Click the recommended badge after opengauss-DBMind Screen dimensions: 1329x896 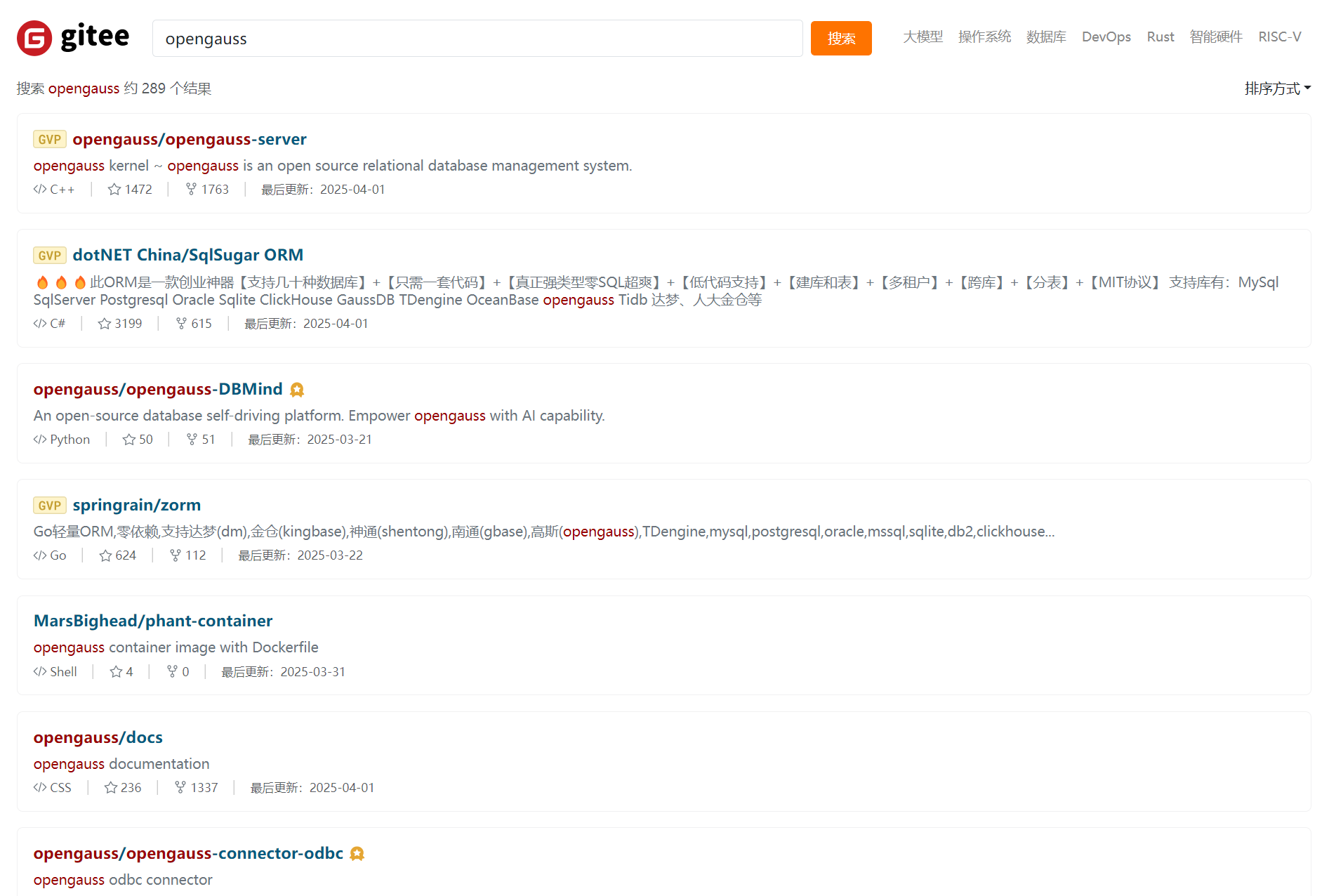pos(297,390)
